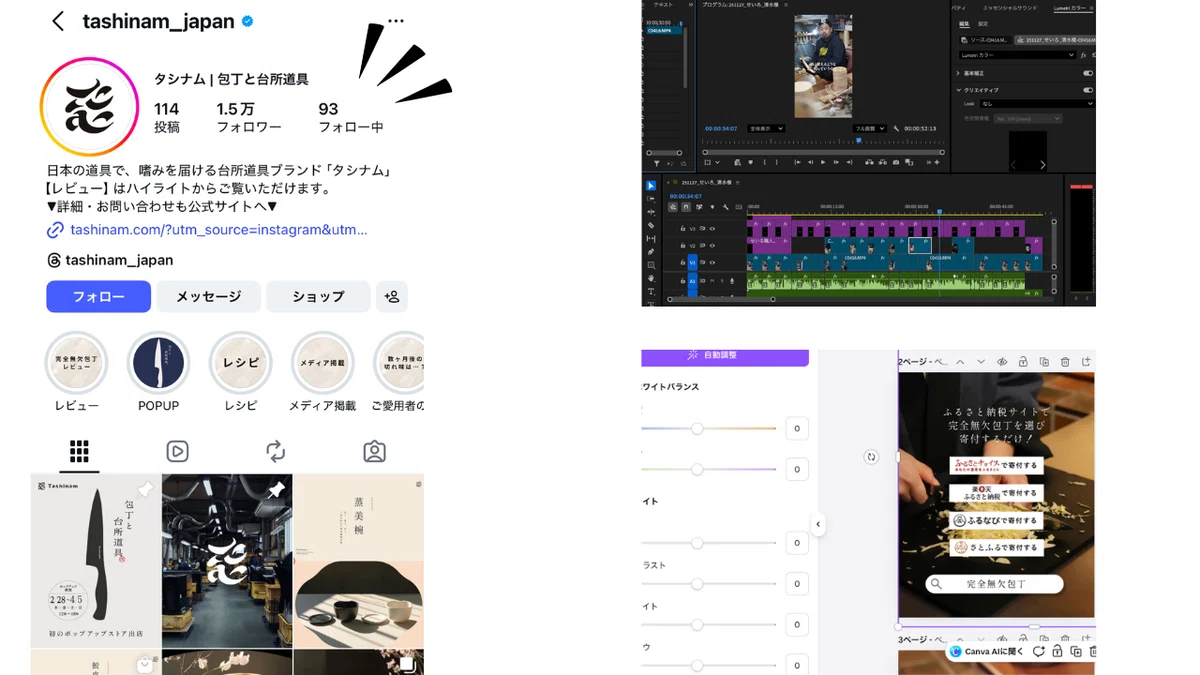Hide track V2 using its eye icon
1200x675 pixels.
712,246
